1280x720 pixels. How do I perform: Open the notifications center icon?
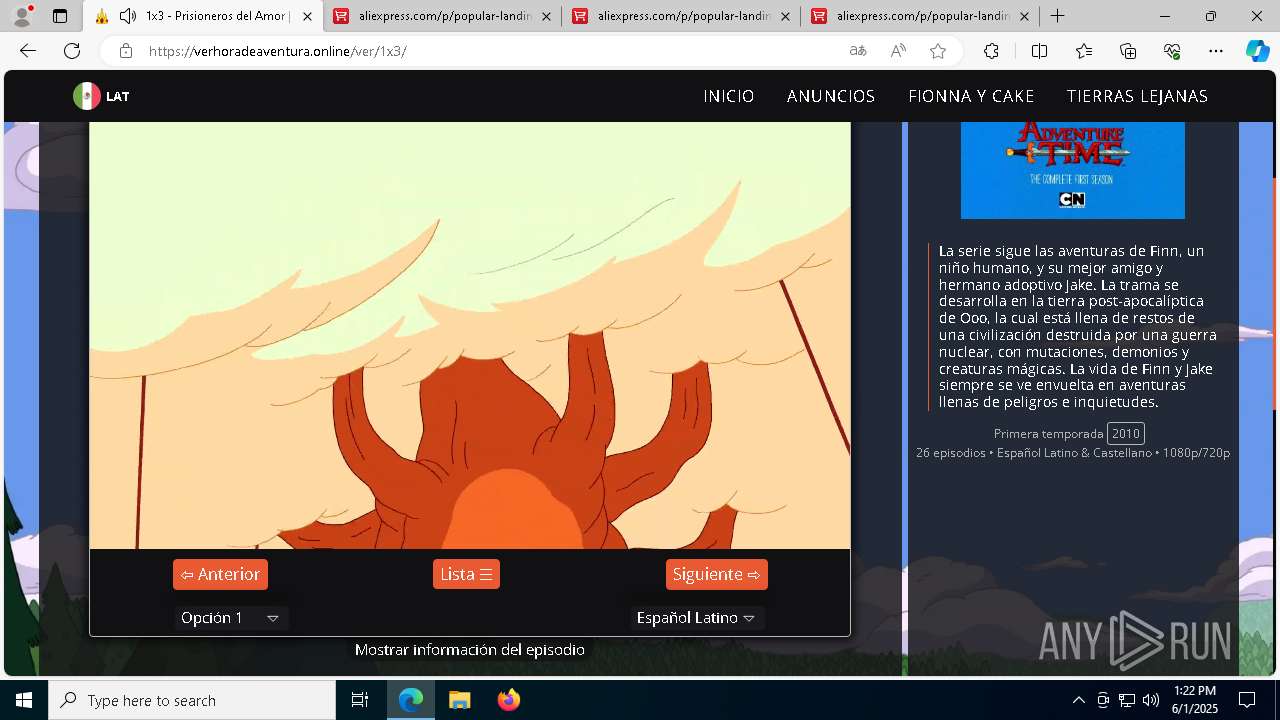tap(1247, 700)
